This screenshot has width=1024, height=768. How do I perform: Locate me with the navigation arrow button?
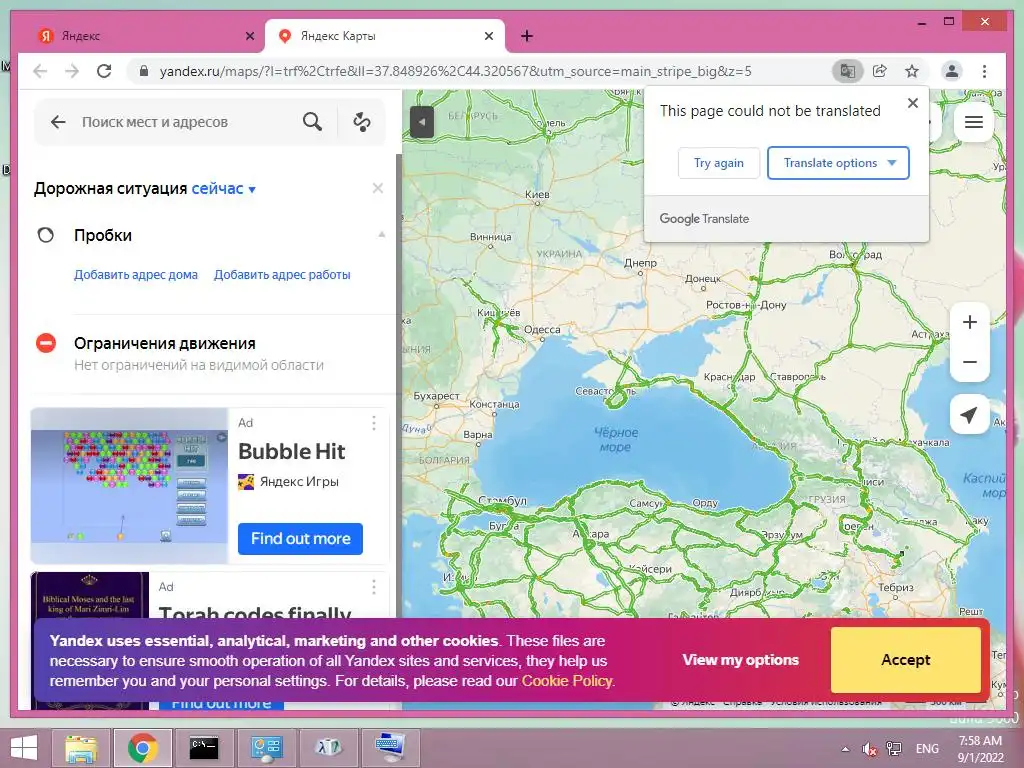[x=969, y=414]
